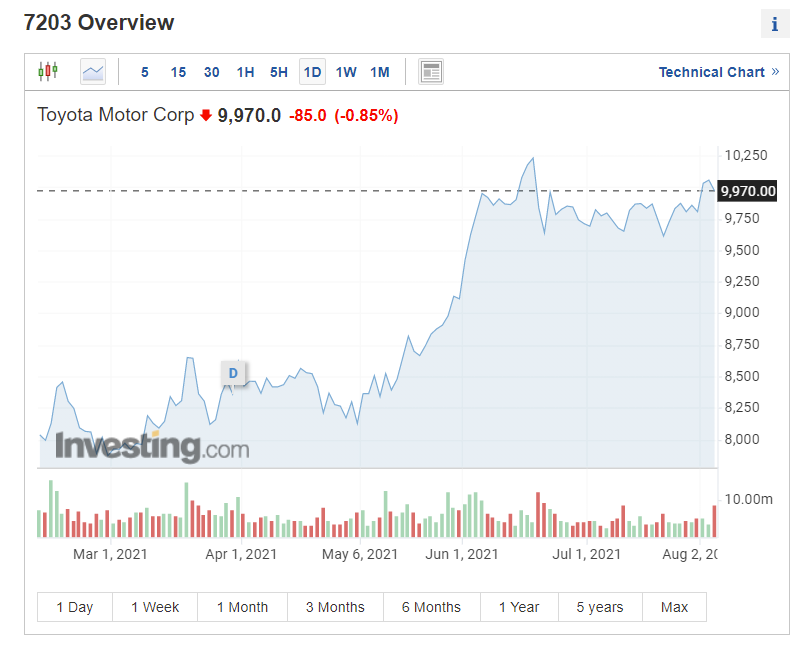The image size is (802, 653).
Task: Choose the 5H interval
Action: pos(279,72)
